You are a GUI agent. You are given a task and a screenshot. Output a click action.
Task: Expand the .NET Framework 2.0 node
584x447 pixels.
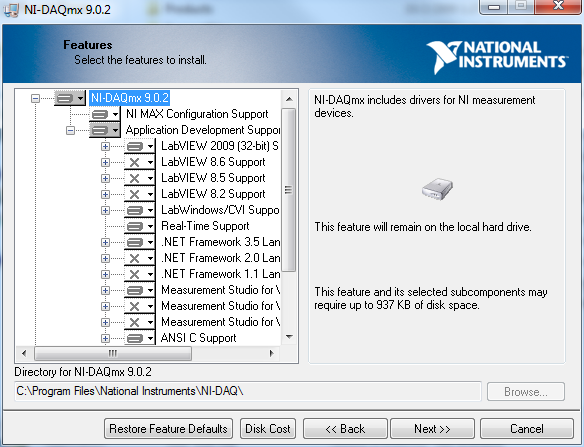(105, 259)
